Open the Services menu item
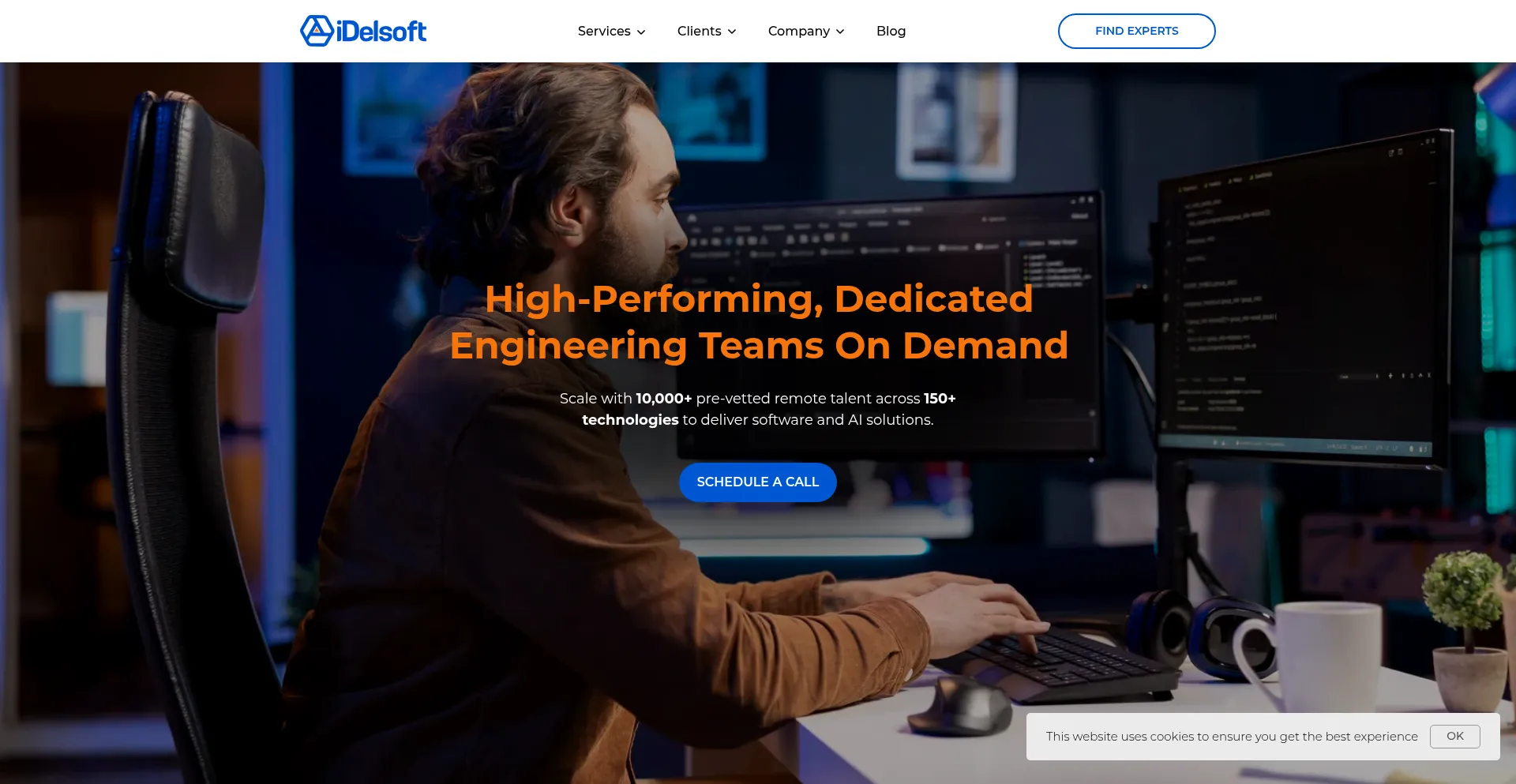Image resolution: width=1516 pixels, height=784 pixels. click(604, 31)
